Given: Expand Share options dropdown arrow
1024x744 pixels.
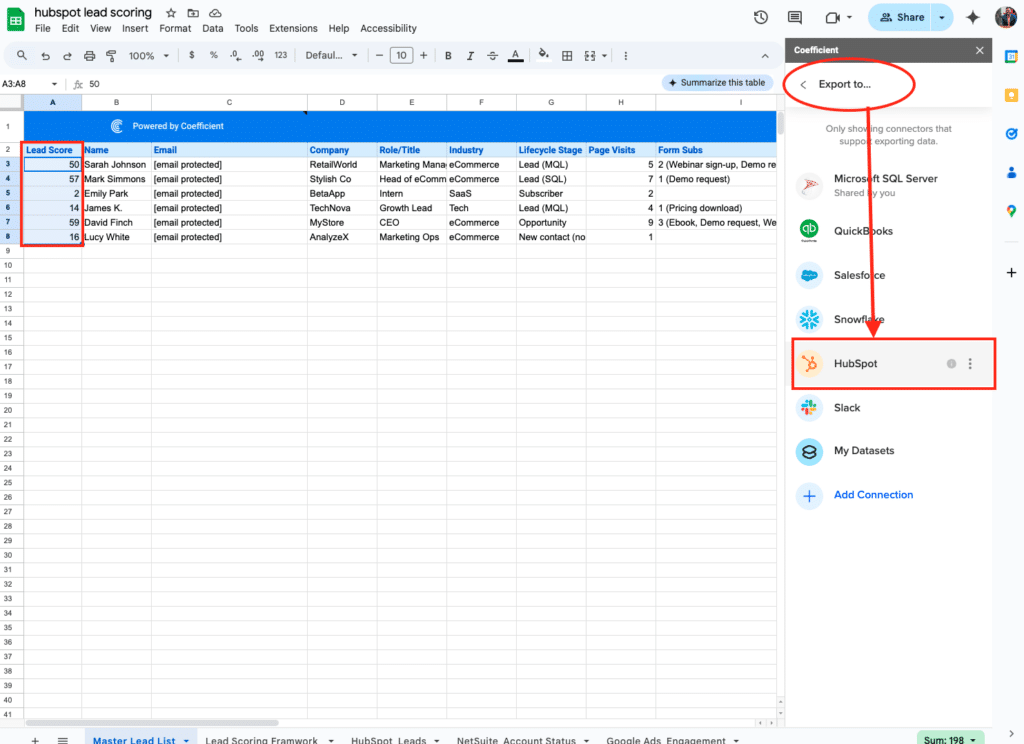Looking at the screenshot, I should [x=942, y=18].
